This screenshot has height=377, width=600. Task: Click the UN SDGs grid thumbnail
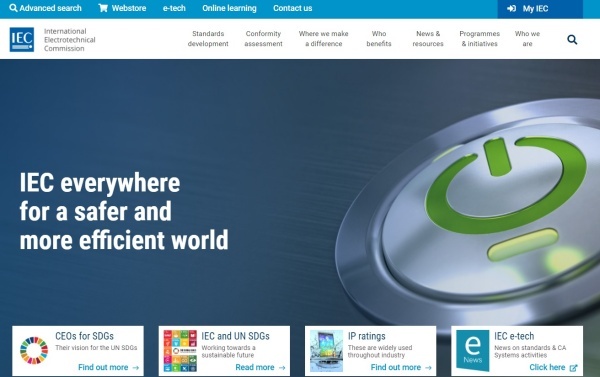[180, 351]
